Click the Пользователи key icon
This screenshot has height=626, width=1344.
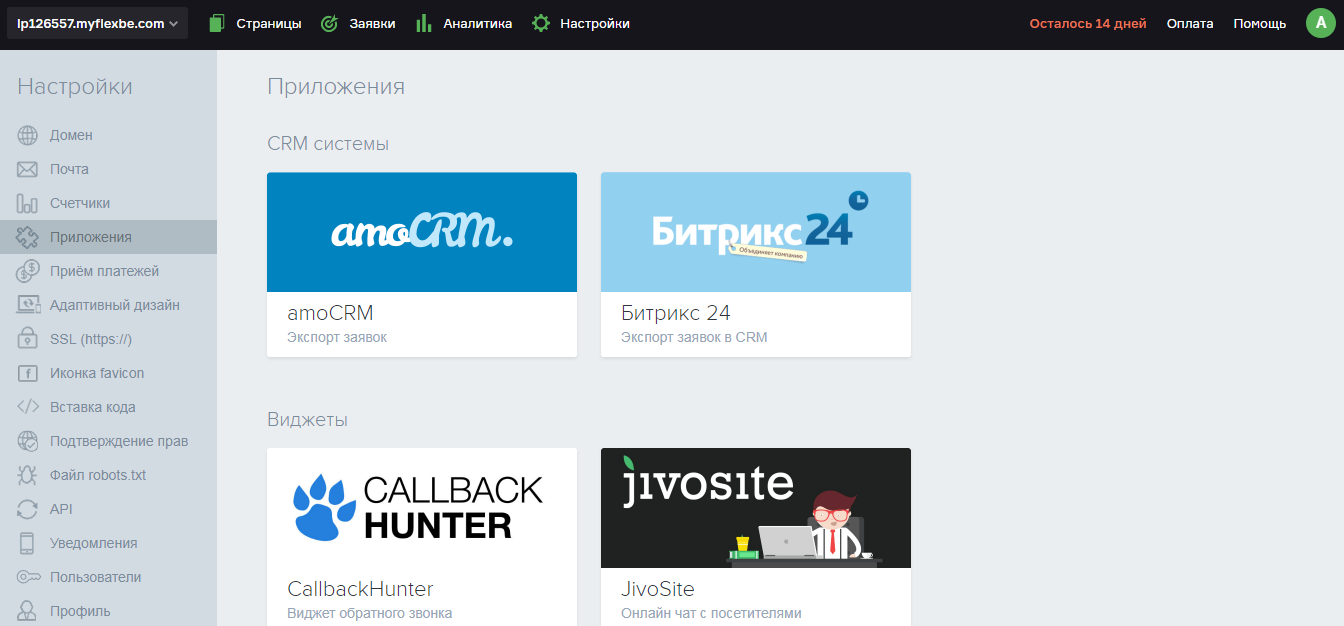point(27,577)
